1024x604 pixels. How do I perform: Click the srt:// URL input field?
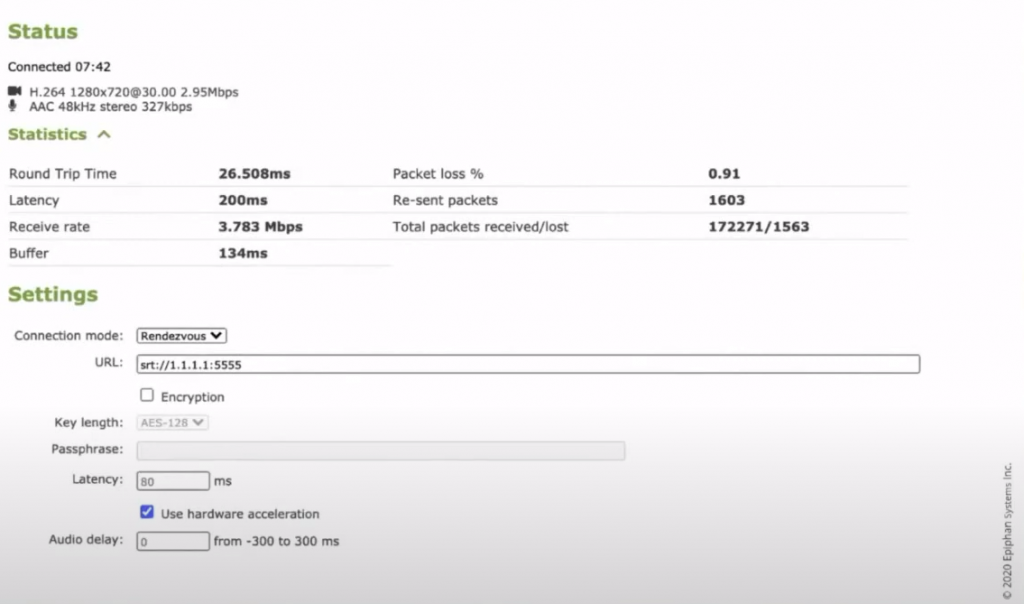527,364
